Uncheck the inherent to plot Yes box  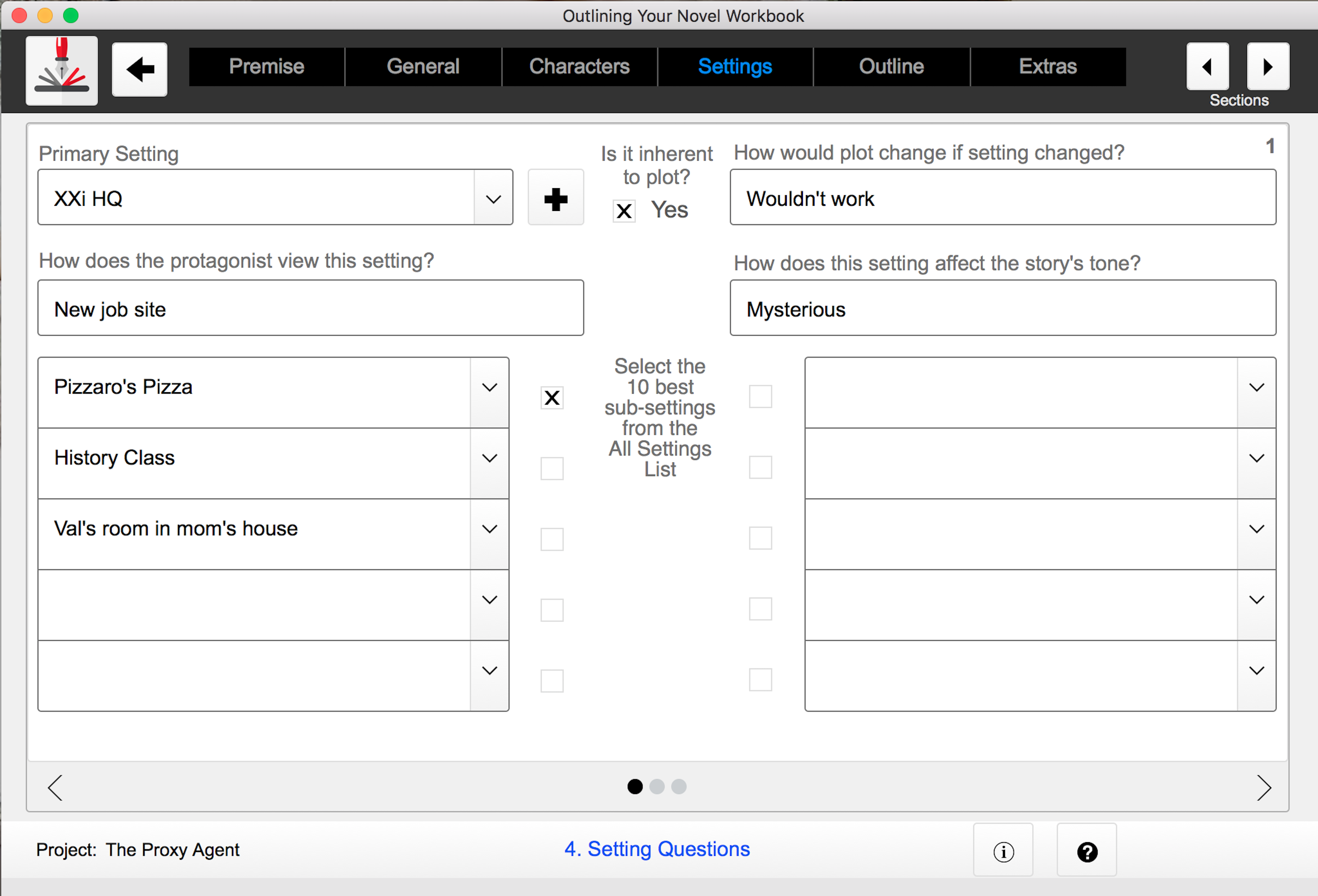624,211
